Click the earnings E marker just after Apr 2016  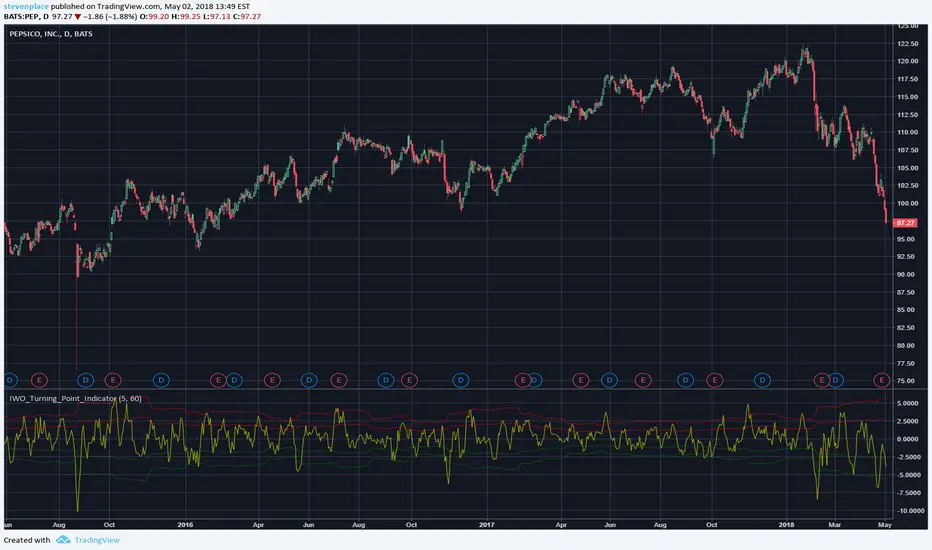[272, 380]
